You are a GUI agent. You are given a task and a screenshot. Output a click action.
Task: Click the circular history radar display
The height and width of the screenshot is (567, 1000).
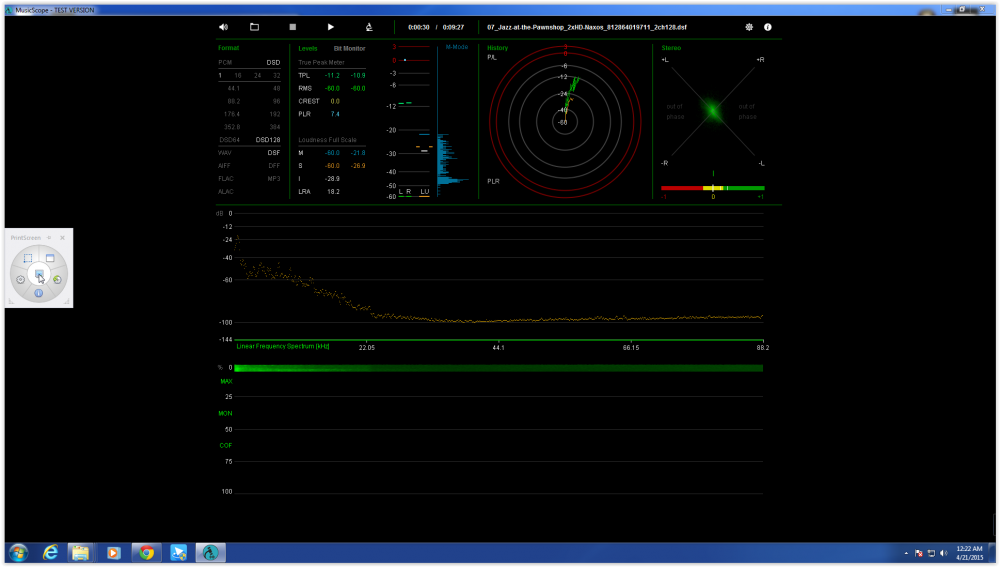click(565, 121)
